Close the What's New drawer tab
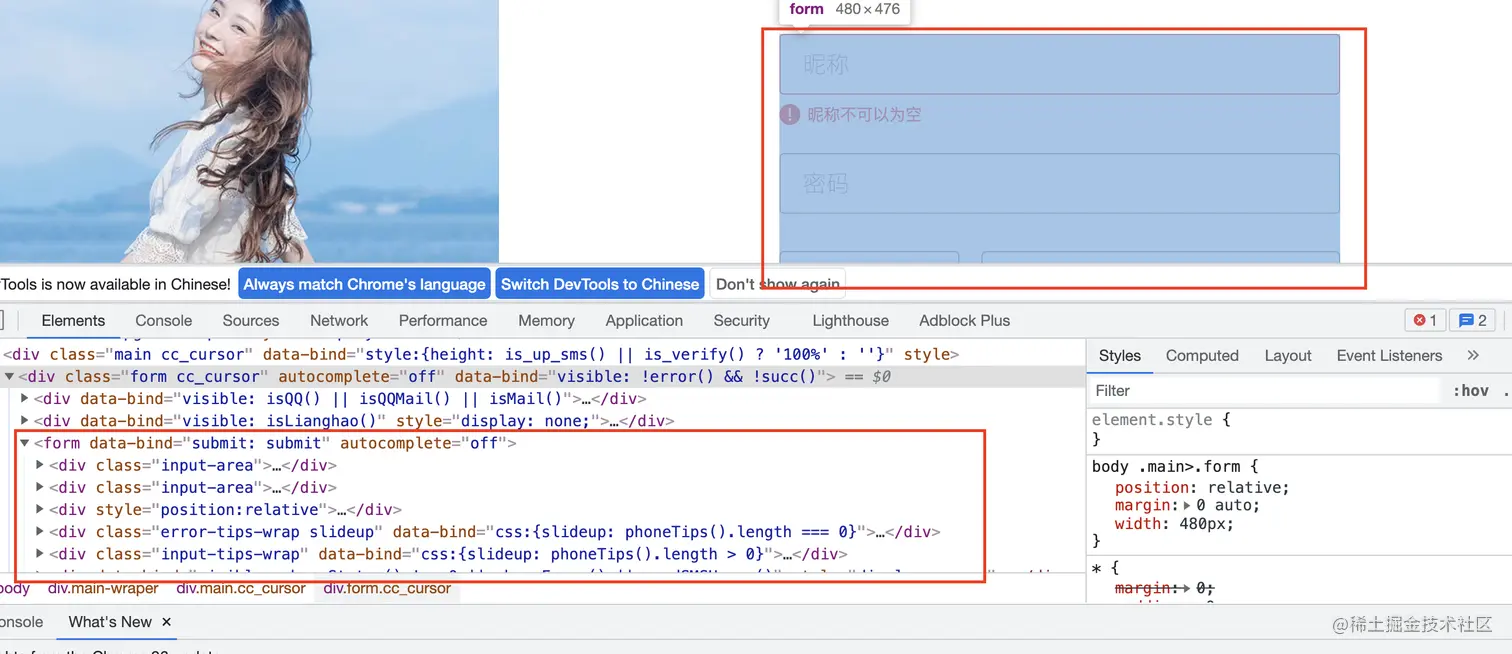Screen dimensions: 1512x654 [167, 622]
